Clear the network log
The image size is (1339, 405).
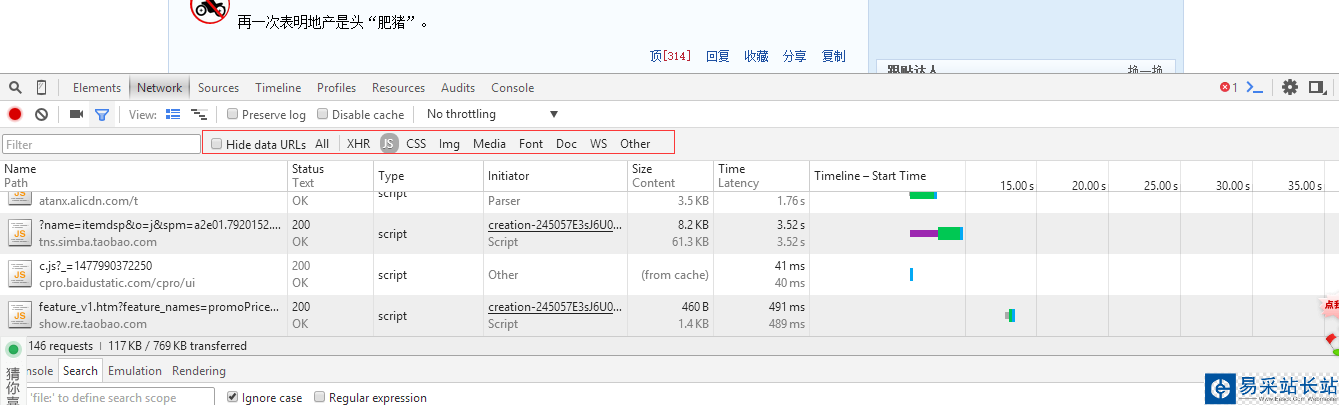[x=42, y=114]
